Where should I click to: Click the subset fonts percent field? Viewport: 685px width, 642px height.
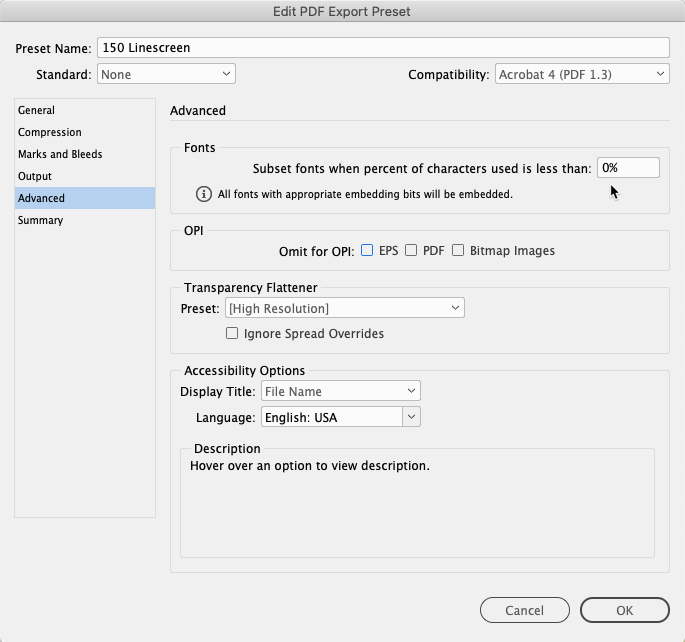(x=628, y=168)
